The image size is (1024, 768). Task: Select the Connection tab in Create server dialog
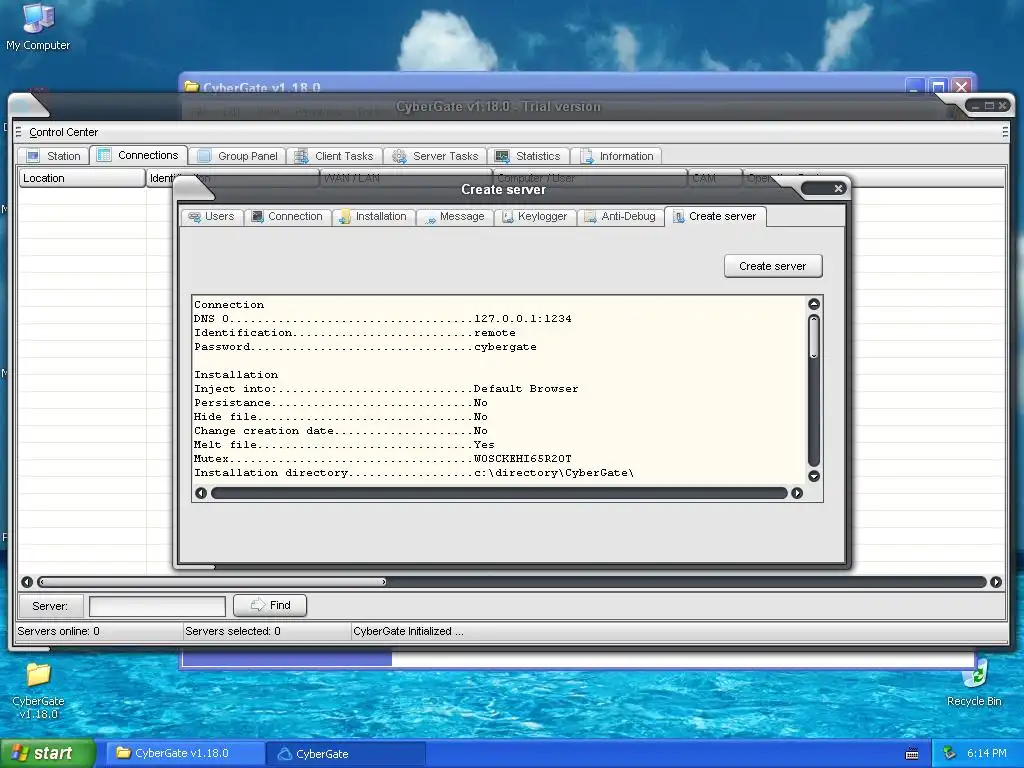tap(287, 217)
